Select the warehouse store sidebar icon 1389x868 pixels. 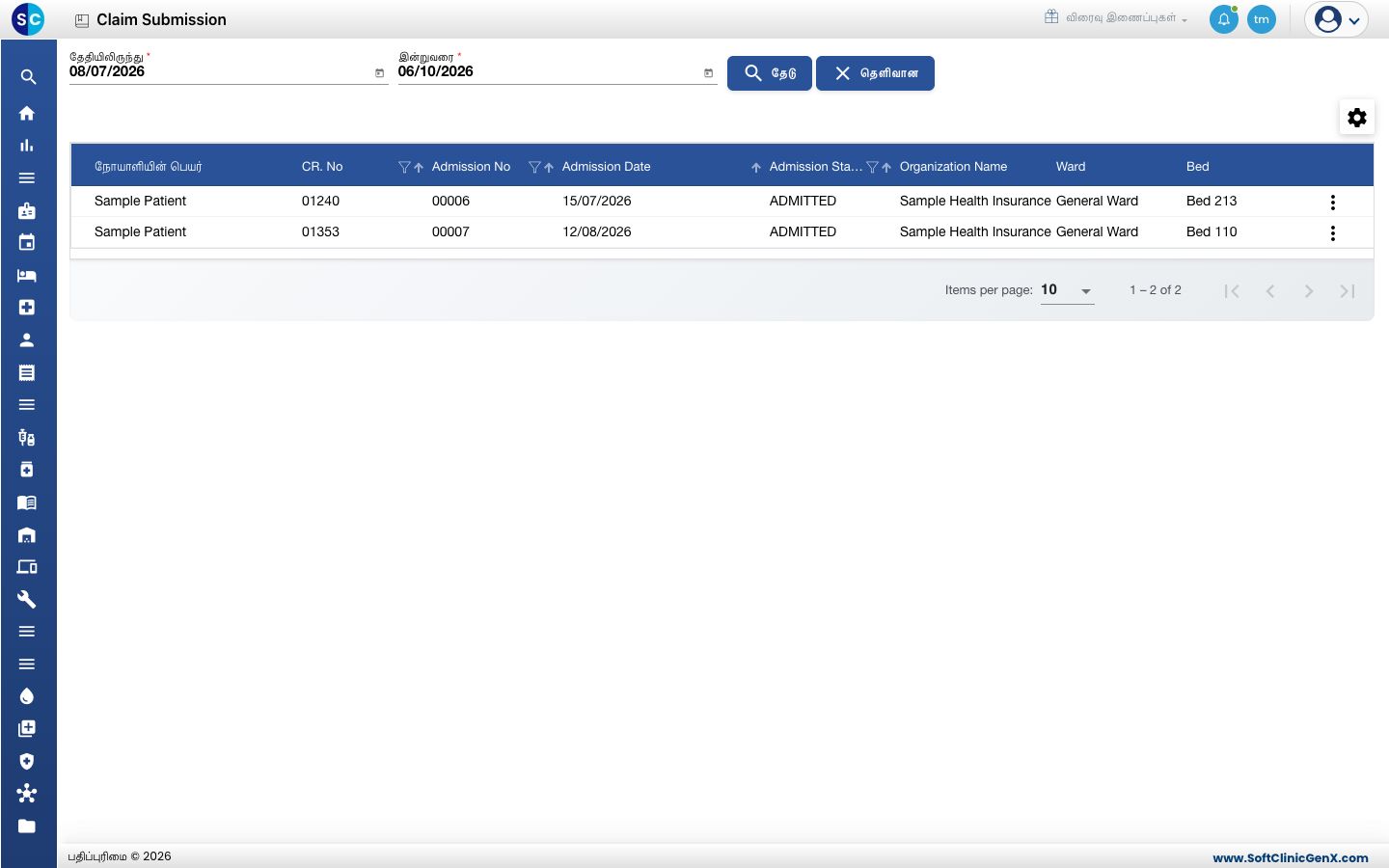27,534
